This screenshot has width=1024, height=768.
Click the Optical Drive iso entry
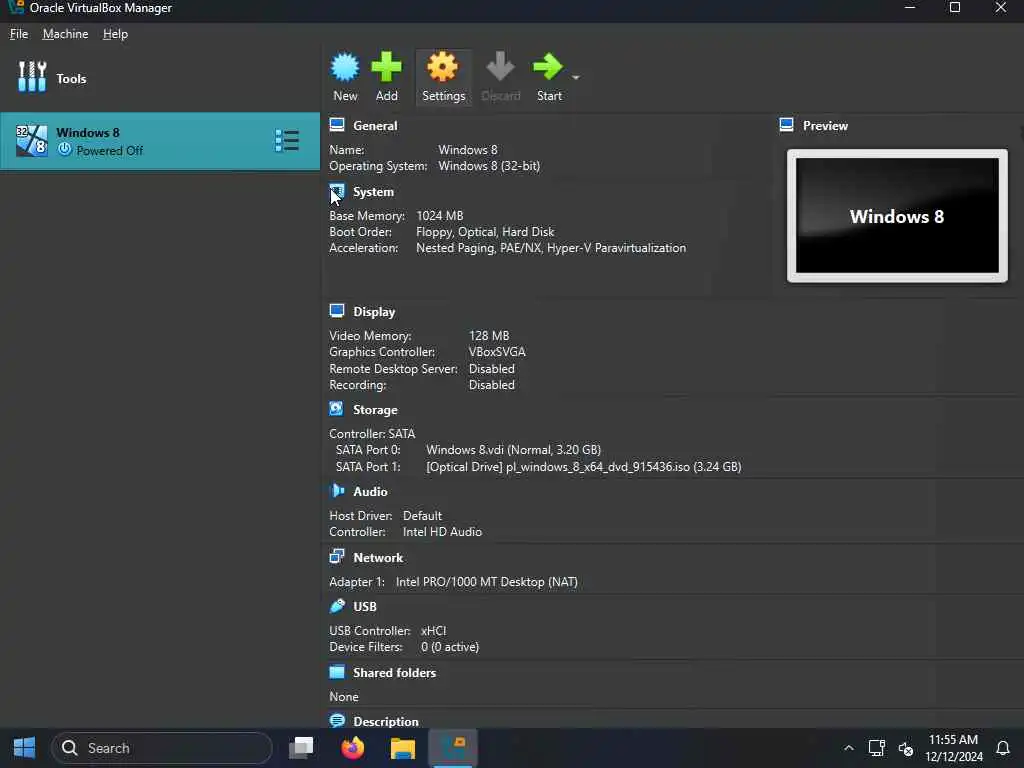[x=583, y=467]
